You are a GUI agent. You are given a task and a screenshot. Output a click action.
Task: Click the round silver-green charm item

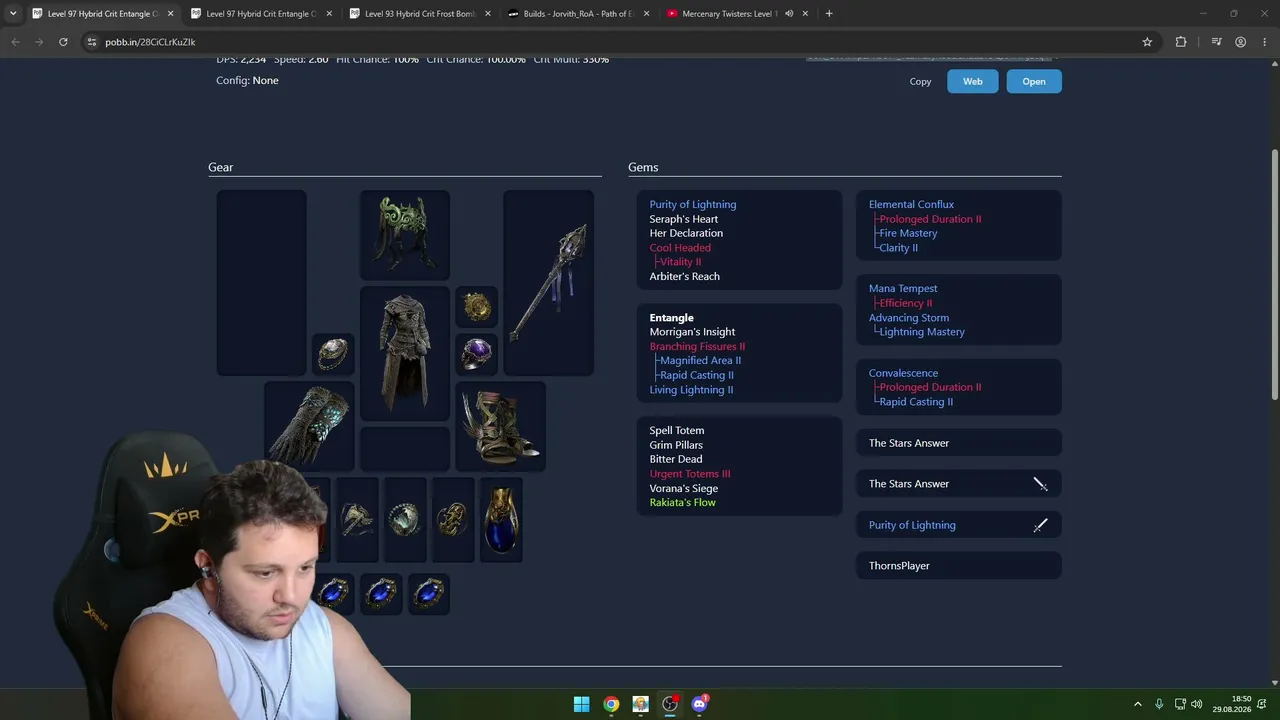click(405, 519)
